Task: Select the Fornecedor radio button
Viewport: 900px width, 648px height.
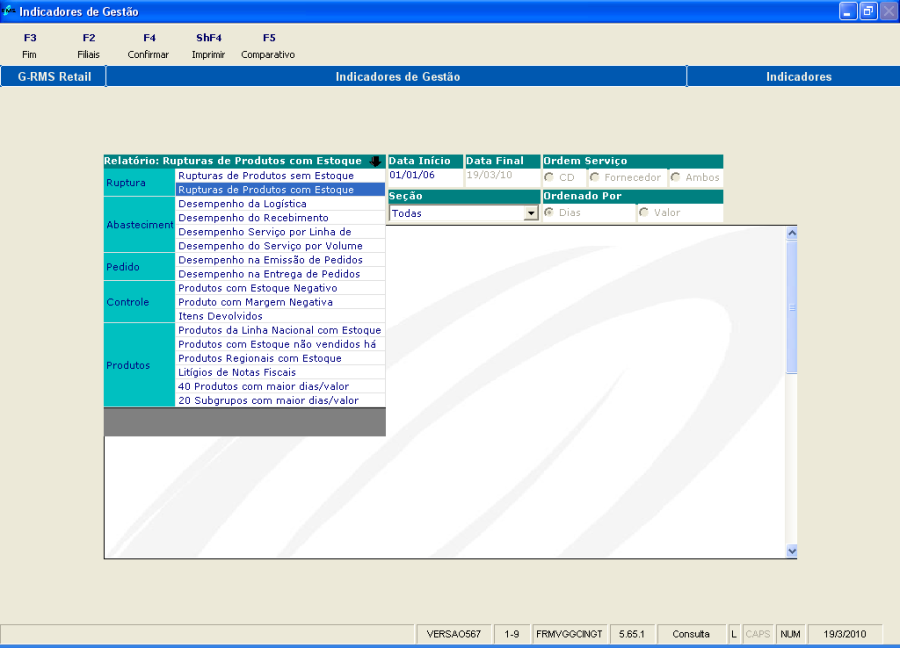Action: click(x=595, y=177)
